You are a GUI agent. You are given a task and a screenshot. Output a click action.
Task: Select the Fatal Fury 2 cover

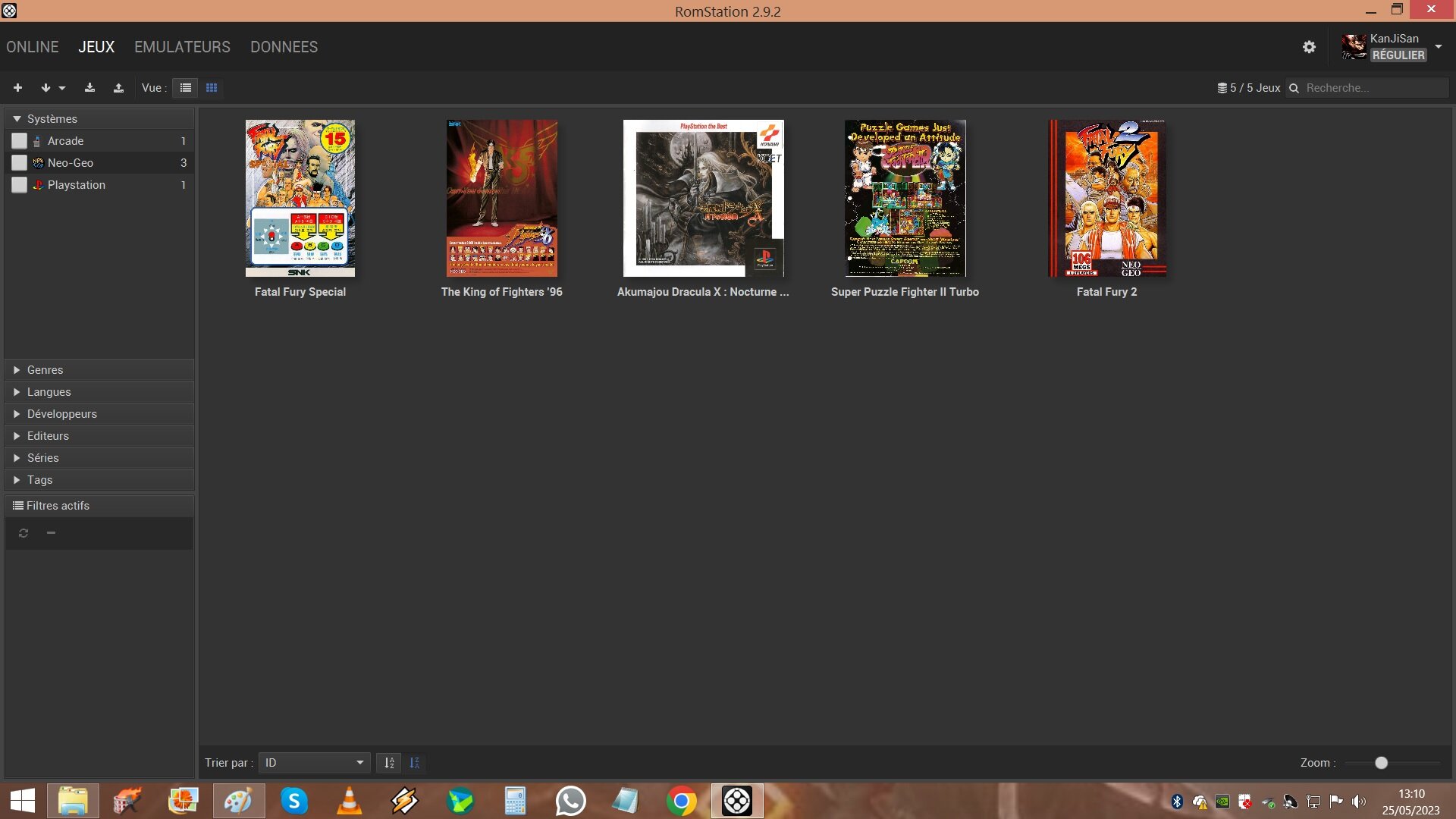click(x=1107, y=198)
